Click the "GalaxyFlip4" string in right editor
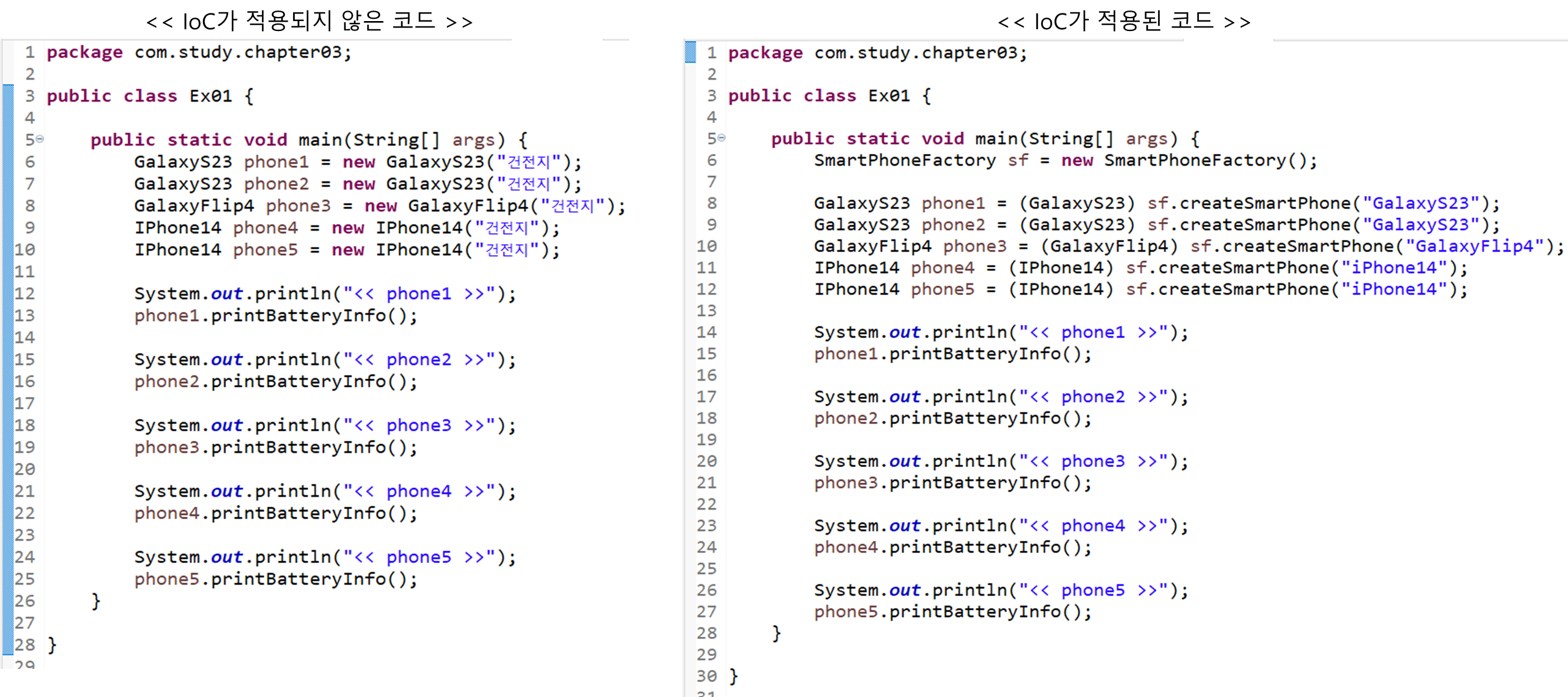This screenshot has height=697, width=1568. tap(1477, 247)
